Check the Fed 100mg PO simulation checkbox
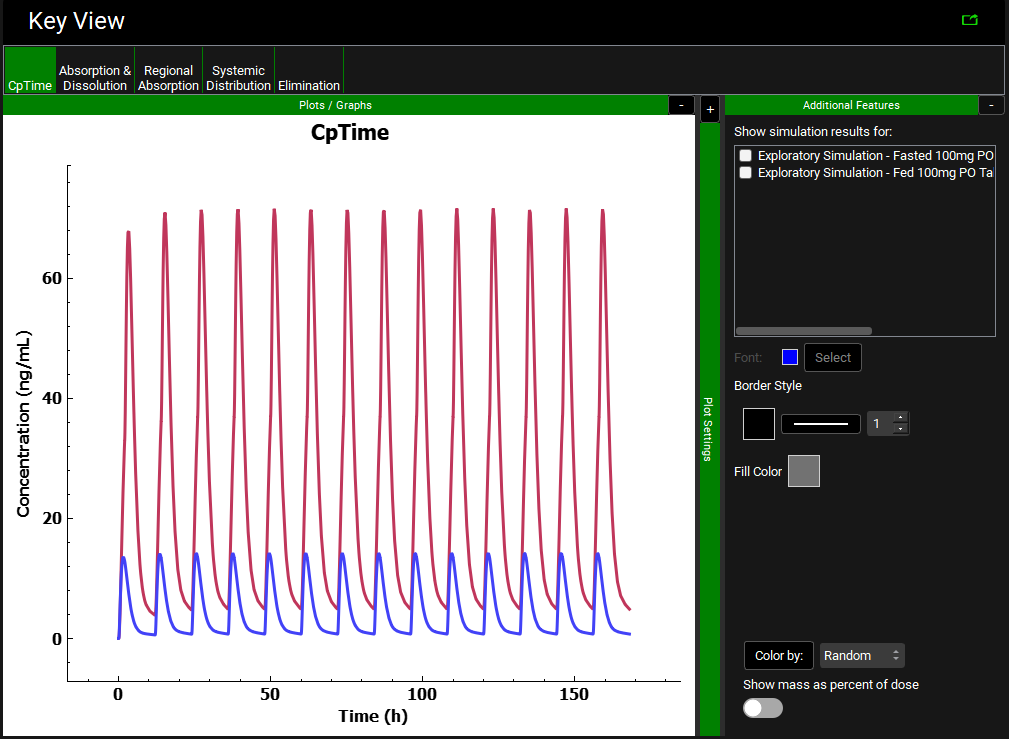Screen dimensions: 1009x739 pyautogui.click(x=745, y=173)
